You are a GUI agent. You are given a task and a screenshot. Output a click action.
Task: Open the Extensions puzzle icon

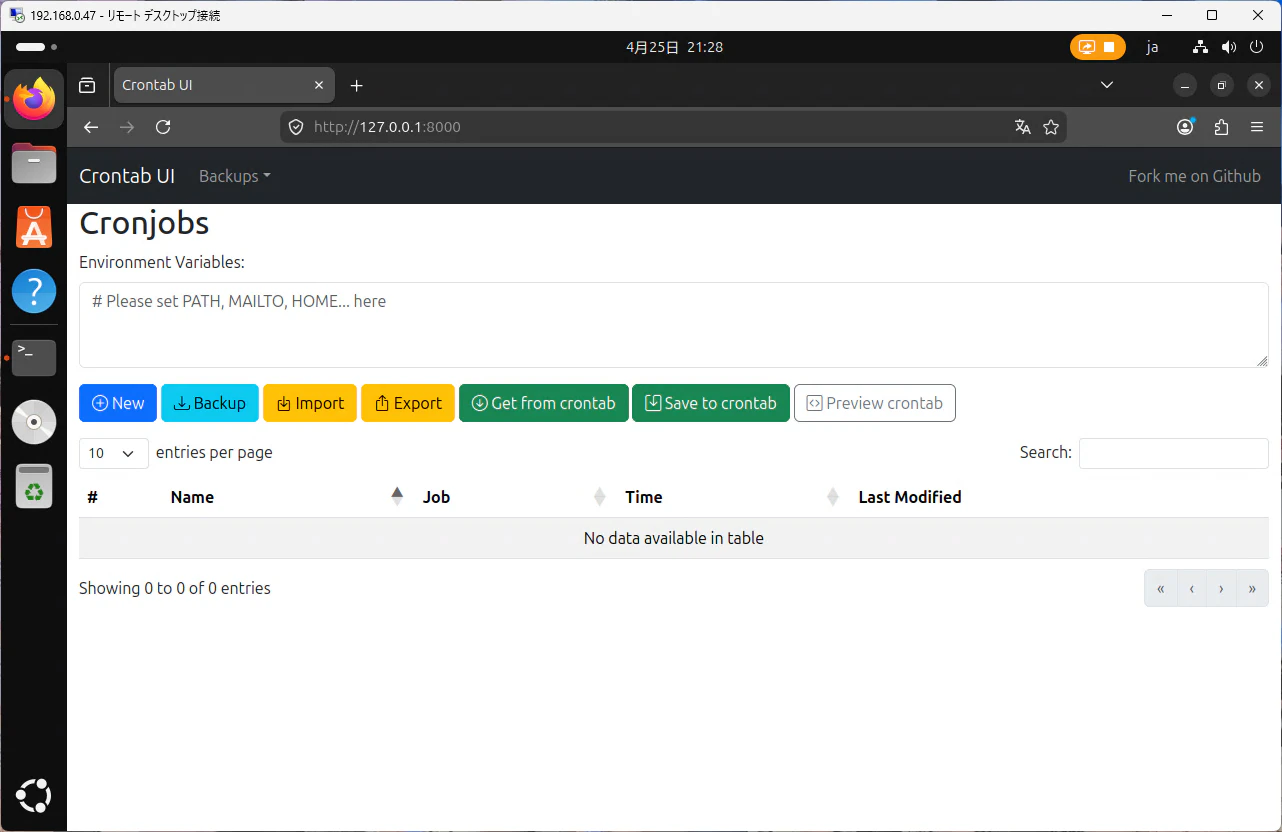point(1221,127)
